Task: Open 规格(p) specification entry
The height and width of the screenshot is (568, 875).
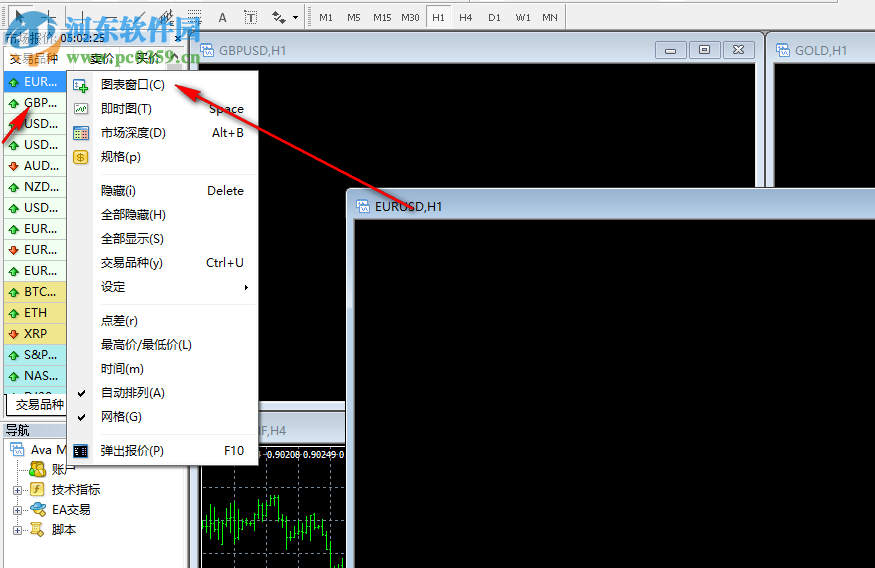Action: tap(162, 157)
